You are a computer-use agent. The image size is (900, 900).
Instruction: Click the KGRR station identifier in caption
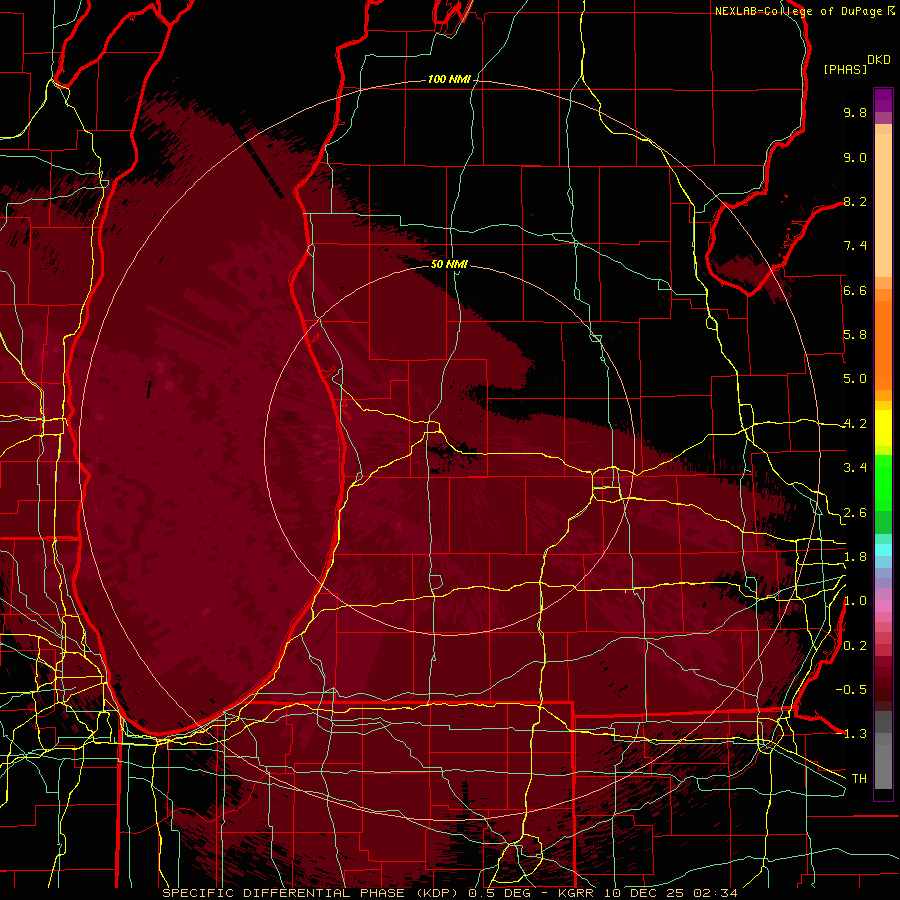(577, 893)
